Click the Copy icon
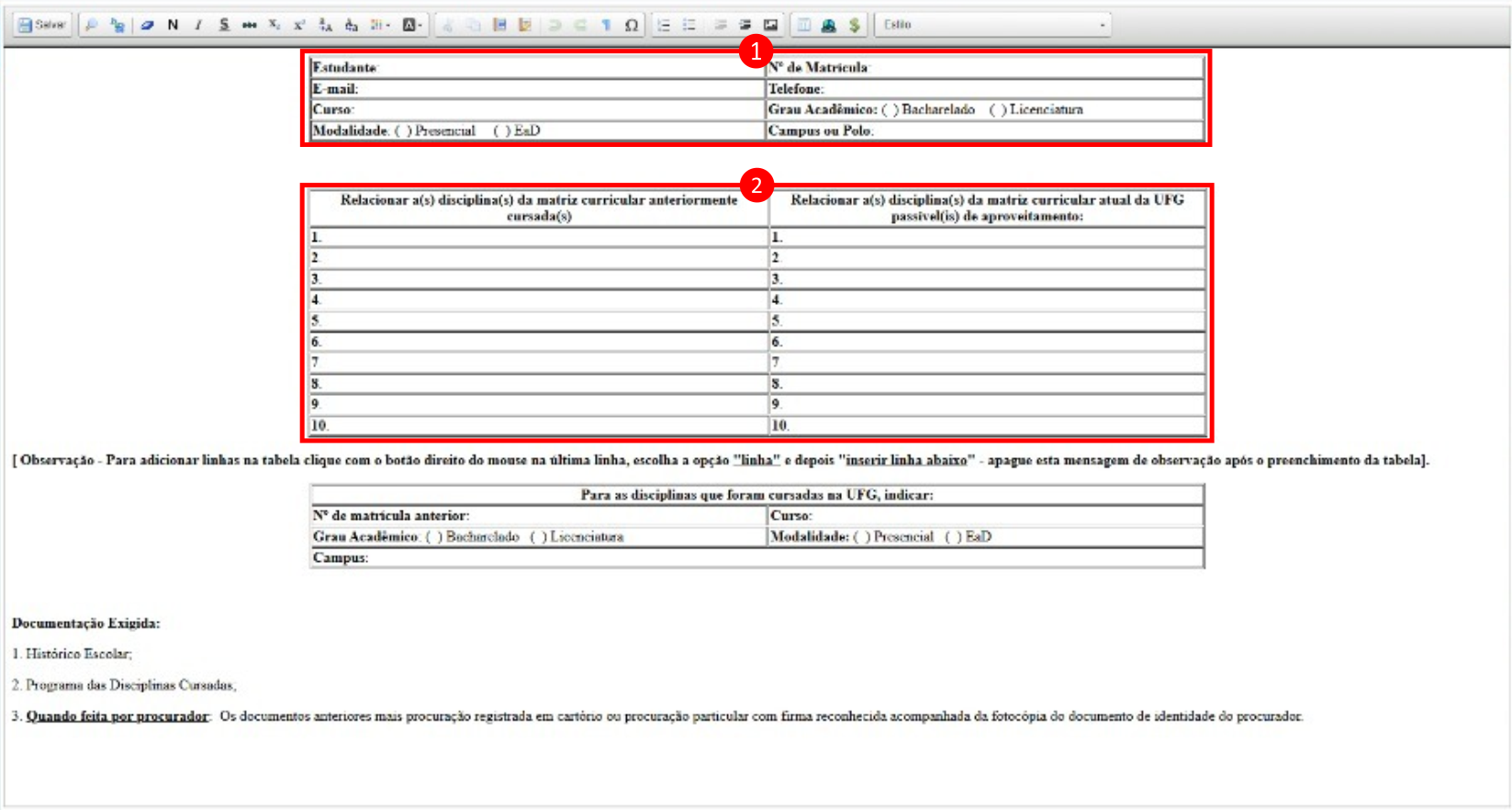This screenshot has height=810, width=1512. (474, 25)
